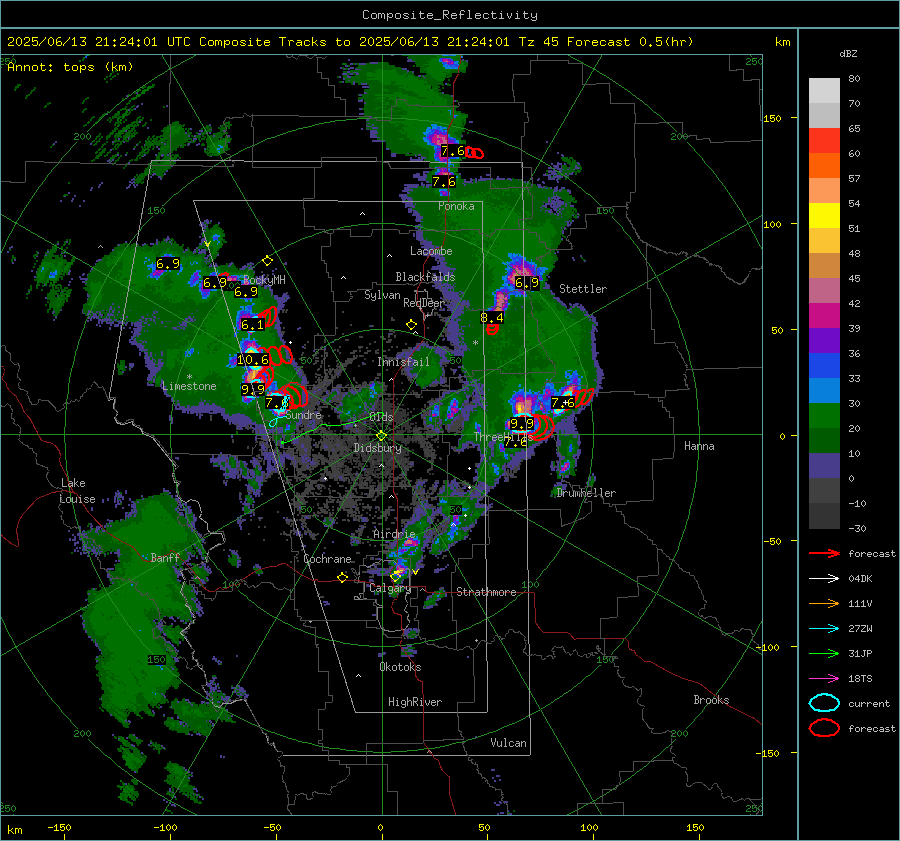900x841 pixels.
Task: Click the Lacombe town label
Action: pos(431,251)
